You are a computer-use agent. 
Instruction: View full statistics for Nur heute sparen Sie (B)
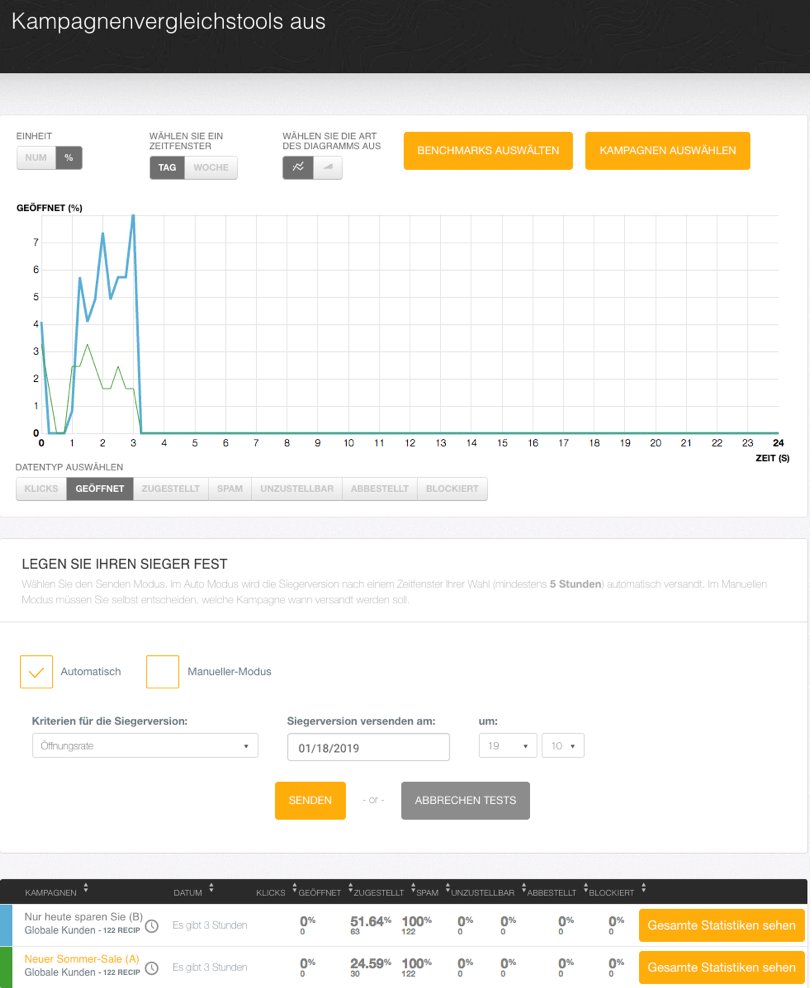(722, 926)
